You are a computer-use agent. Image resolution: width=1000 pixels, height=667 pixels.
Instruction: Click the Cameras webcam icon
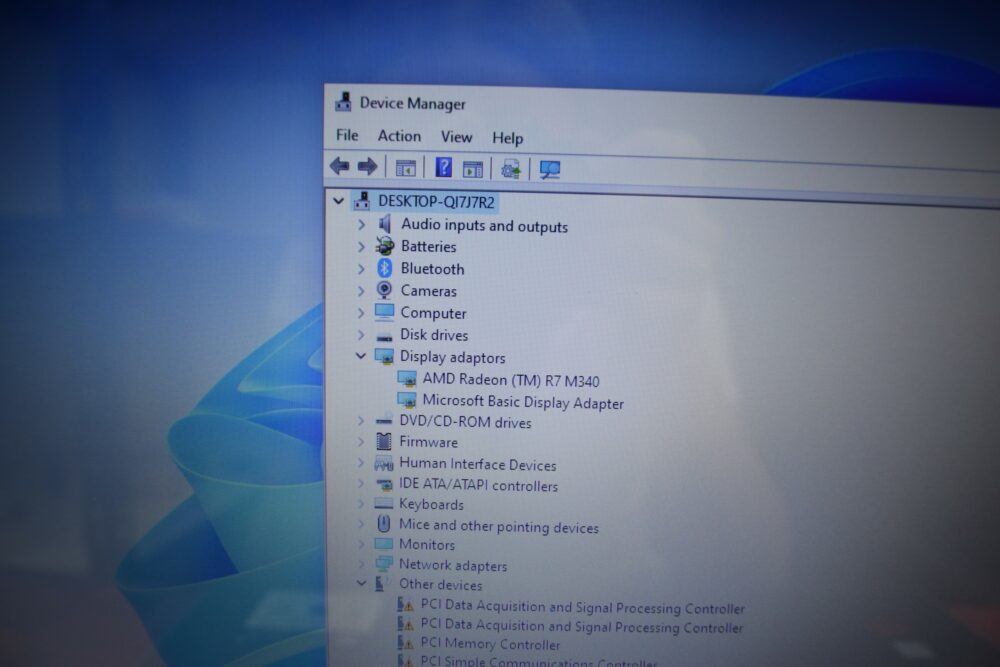click(x=384, y=290)
